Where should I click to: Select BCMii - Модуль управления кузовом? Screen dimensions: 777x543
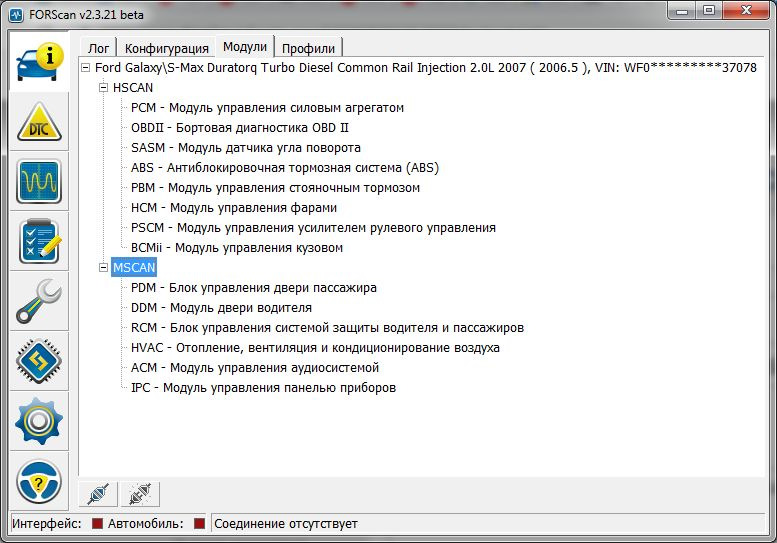[237, 248]
